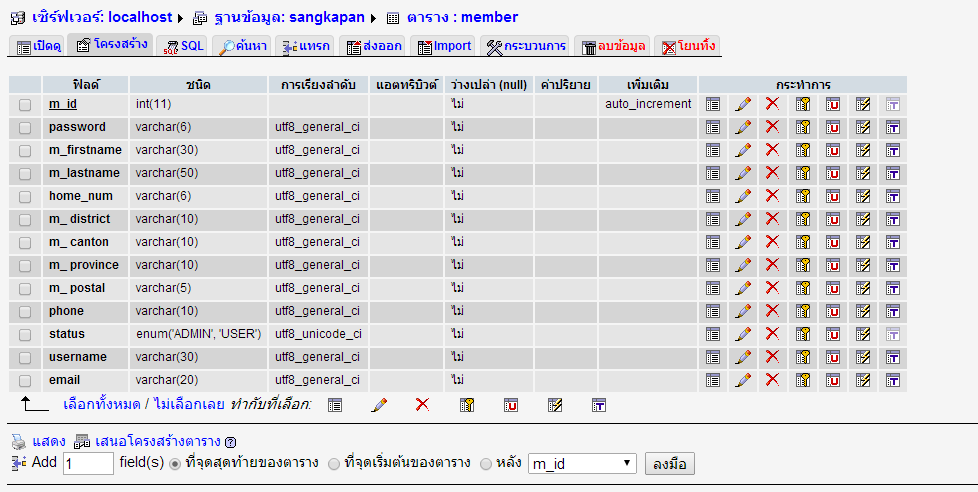Click the auto_increment extra cell
978x492 pixels.
click(648, 104)
